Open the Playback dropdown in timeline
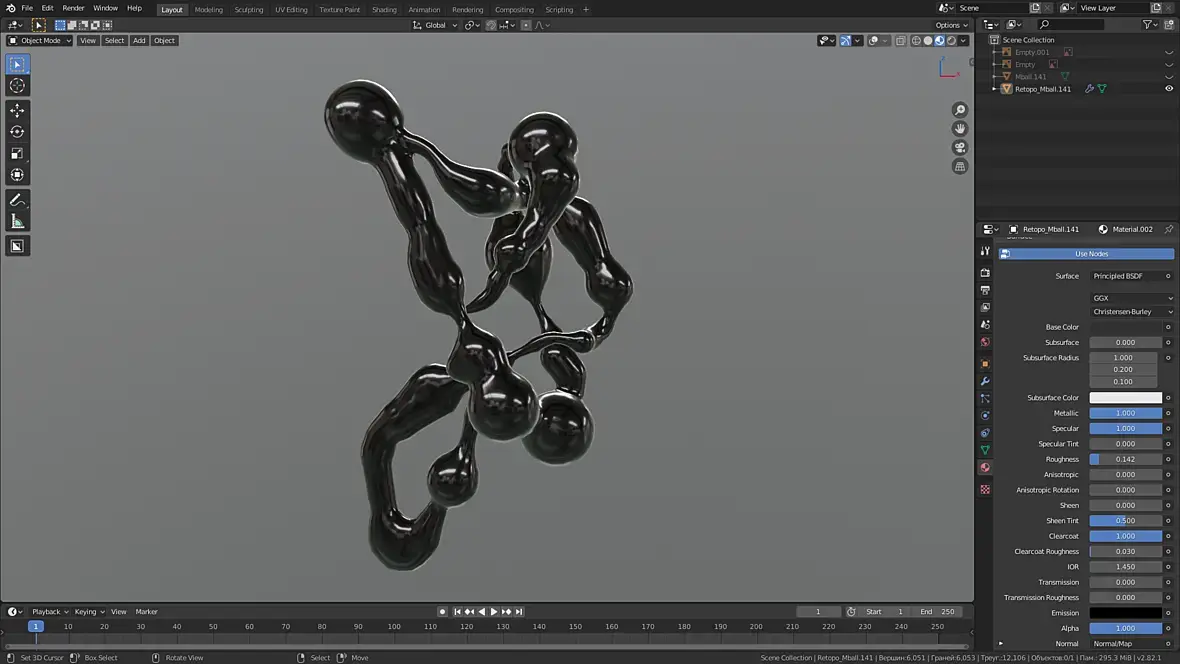Viewport: 1180px width, 664px height. 50,612
